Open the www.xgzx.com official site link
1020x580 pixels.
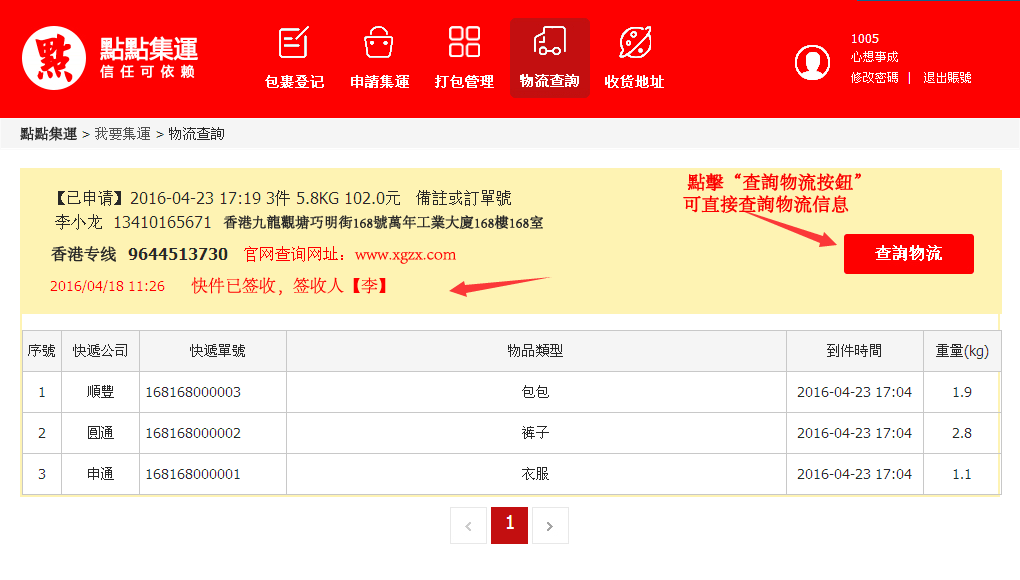405,255
